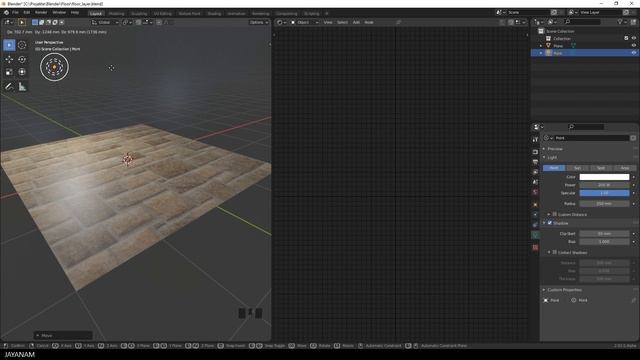Click the Plane mesh icon in outliner
The image size is (640, 360).
(549, 46)
